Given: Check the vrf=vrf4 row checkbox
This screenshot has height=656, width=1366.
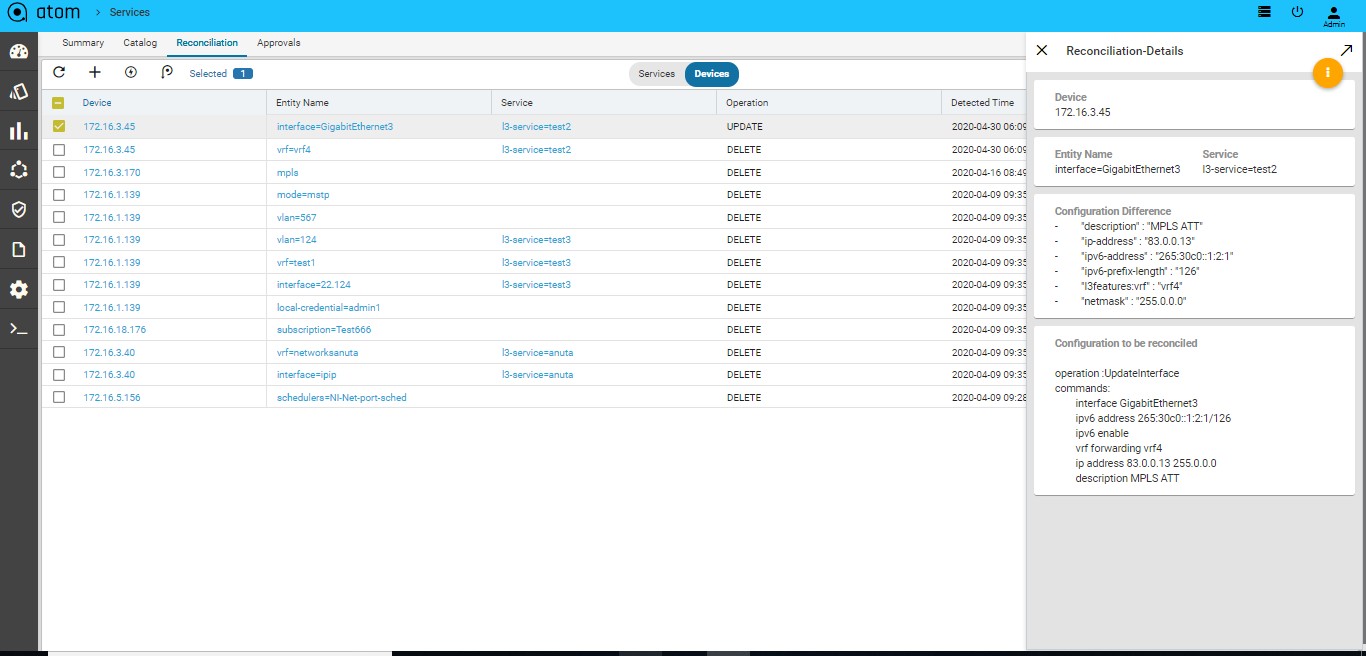Looking at the screenshot, I should click(x=58, y=150).
